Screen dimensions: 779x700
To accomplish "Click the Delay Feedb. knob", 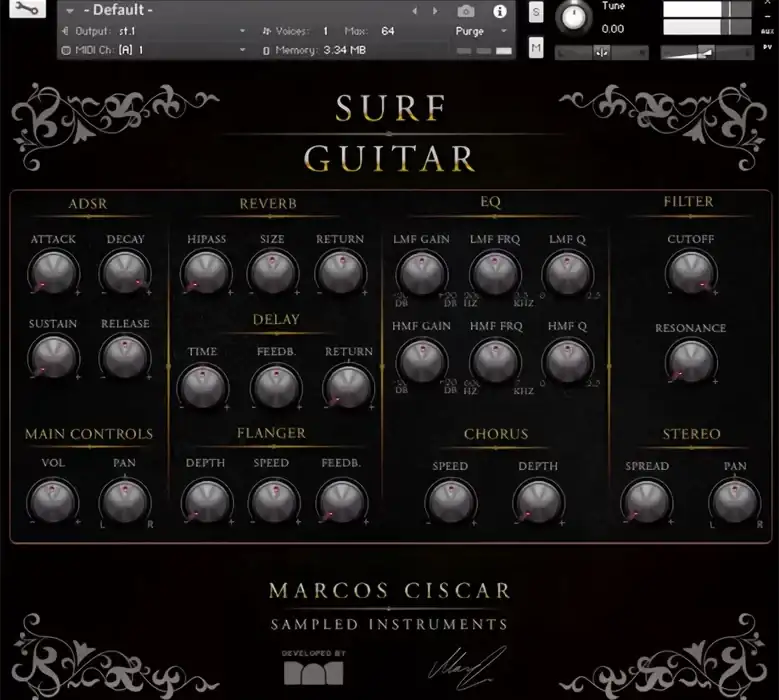I will coord(276,386).
